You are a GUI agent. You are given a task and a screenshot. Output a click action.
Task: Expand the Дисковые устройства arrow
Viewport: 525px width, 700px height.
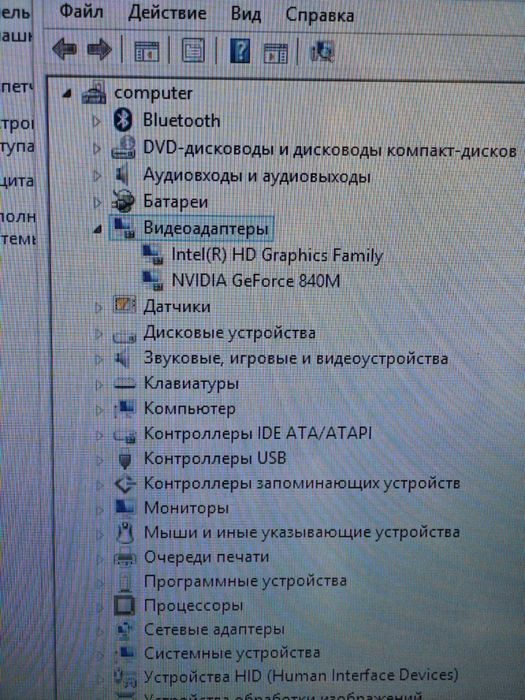98,334
